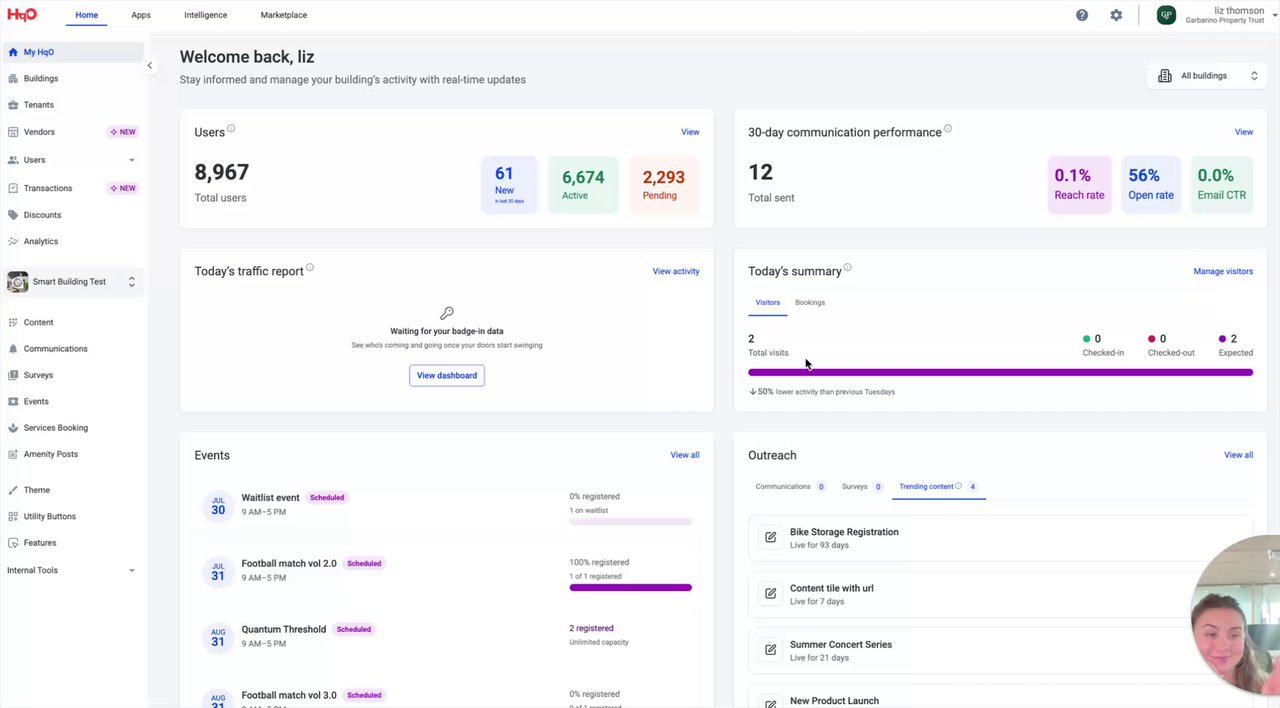Collapse the left sidebar with the chevron
Image resolution: width=1280 pixels, height=708 pixels.
point(150,66)
